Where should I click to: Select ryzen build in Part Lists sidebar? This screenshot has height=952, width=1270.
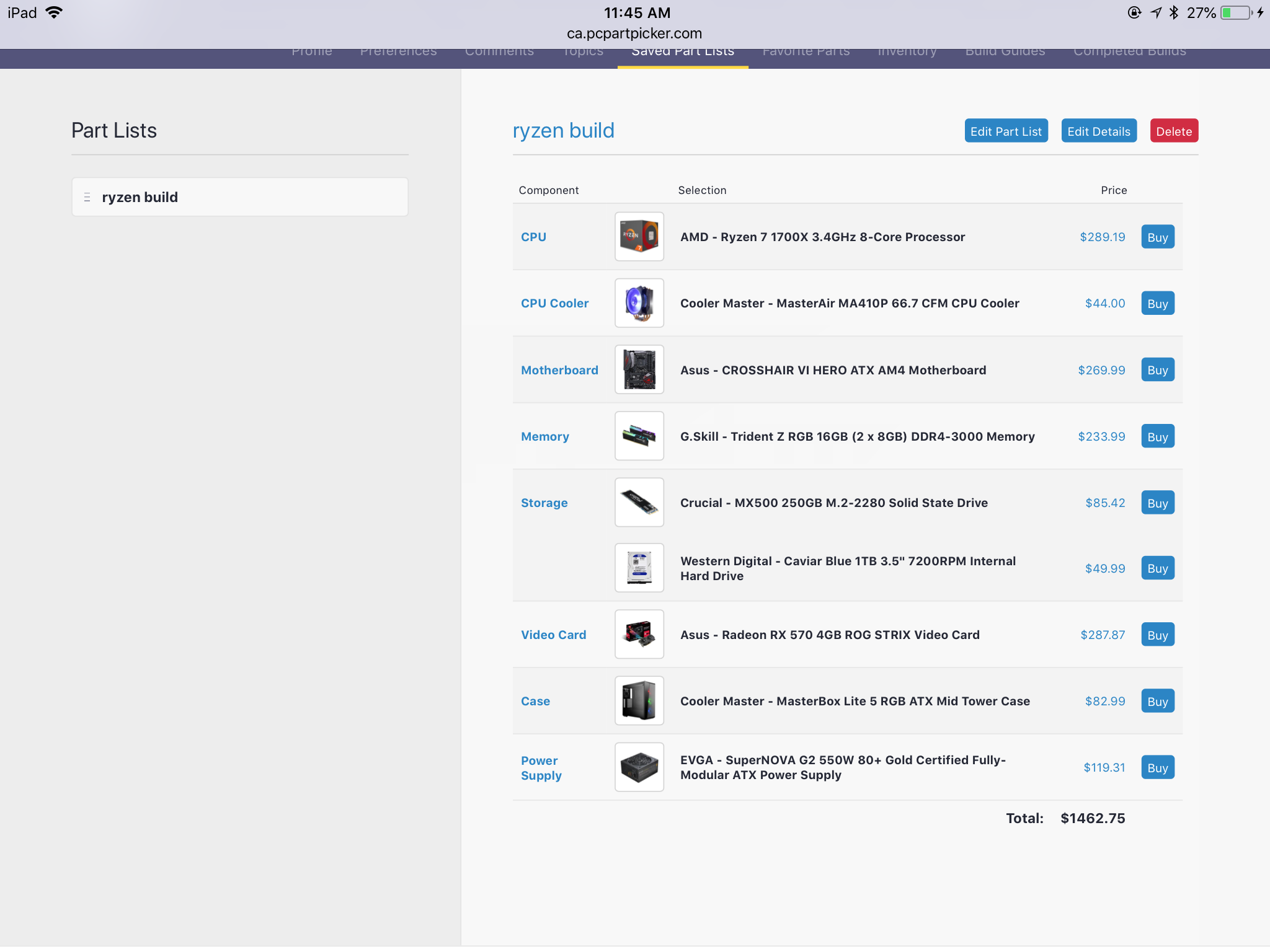(239, 197)
